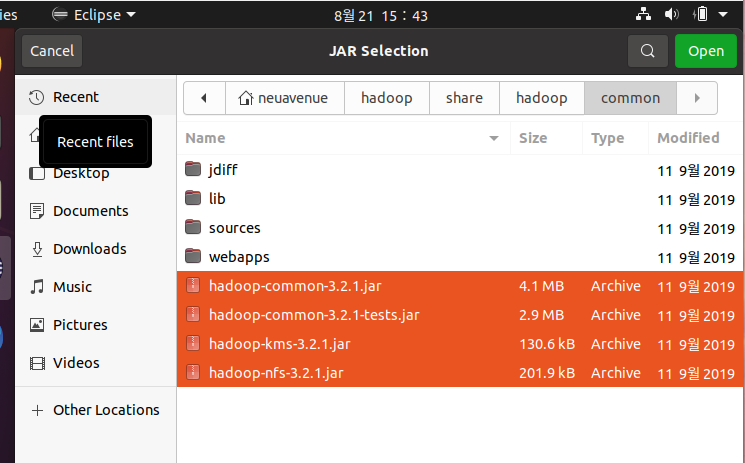Screen dimensions: 745x463
Task: Open Downloads in sidebar
Action: pyautogui.click(x=96, y=249)
